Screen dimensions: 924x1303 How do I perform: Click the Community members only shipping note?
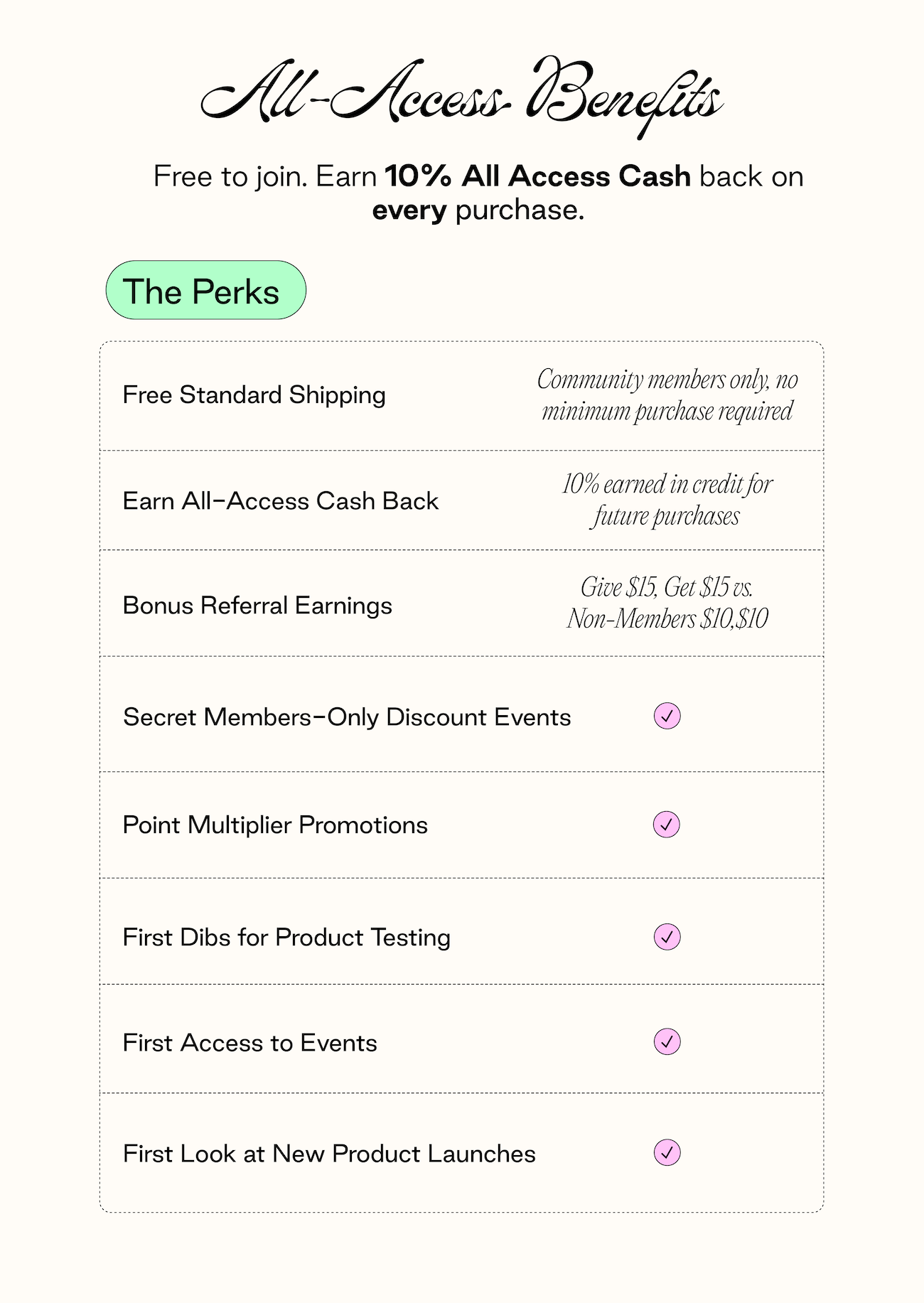point(667,395)
